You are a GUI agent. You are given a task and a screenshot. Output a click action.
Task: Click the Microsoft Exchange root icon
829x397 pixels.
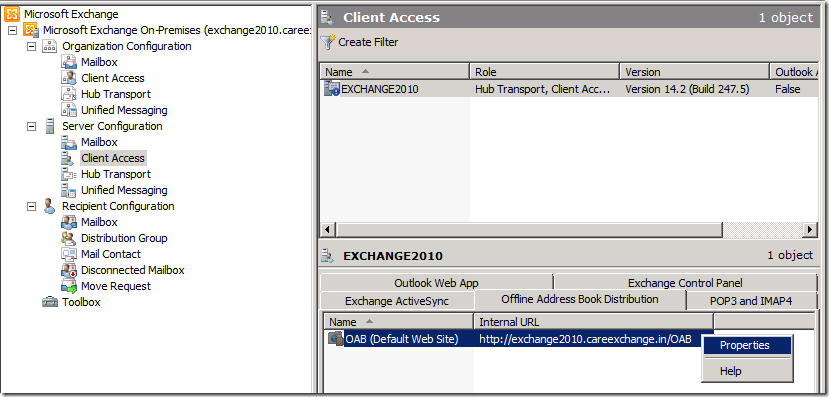click(x=12, y=14)
